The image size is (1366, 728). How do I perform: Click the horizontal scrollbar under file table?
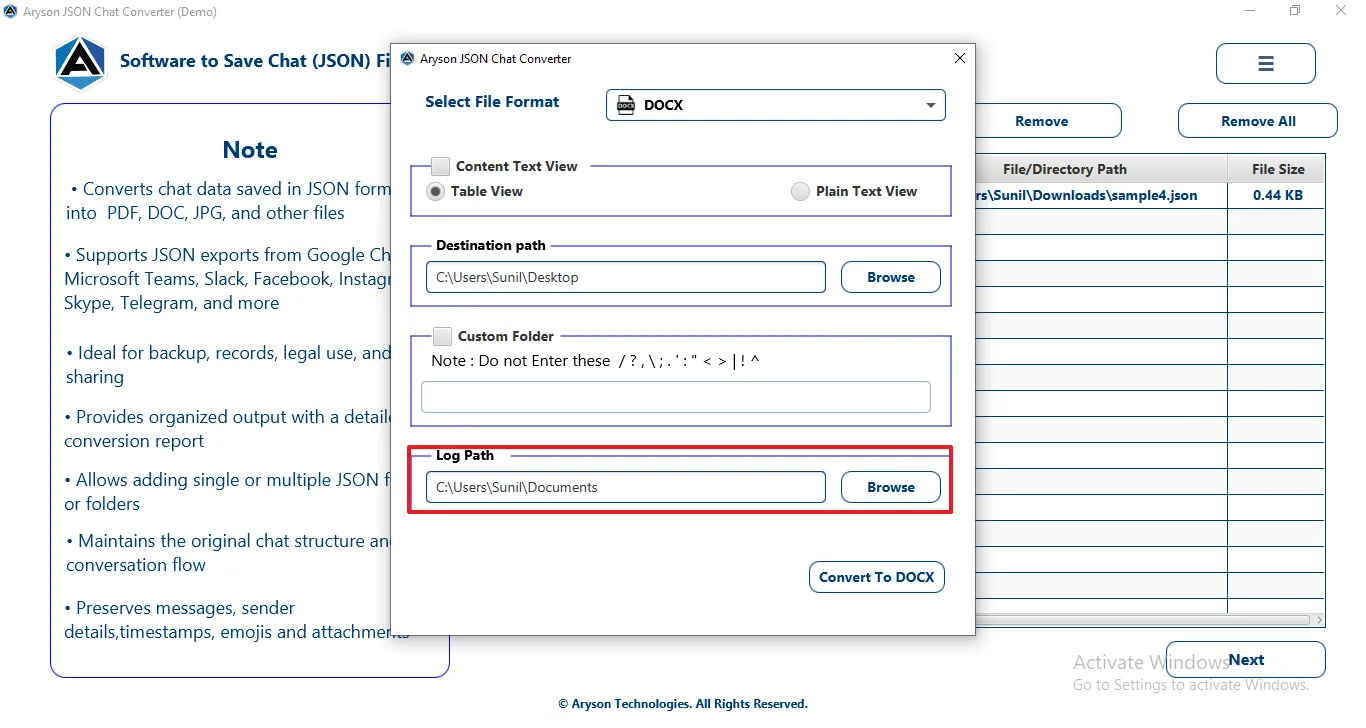click(1150, 620)
